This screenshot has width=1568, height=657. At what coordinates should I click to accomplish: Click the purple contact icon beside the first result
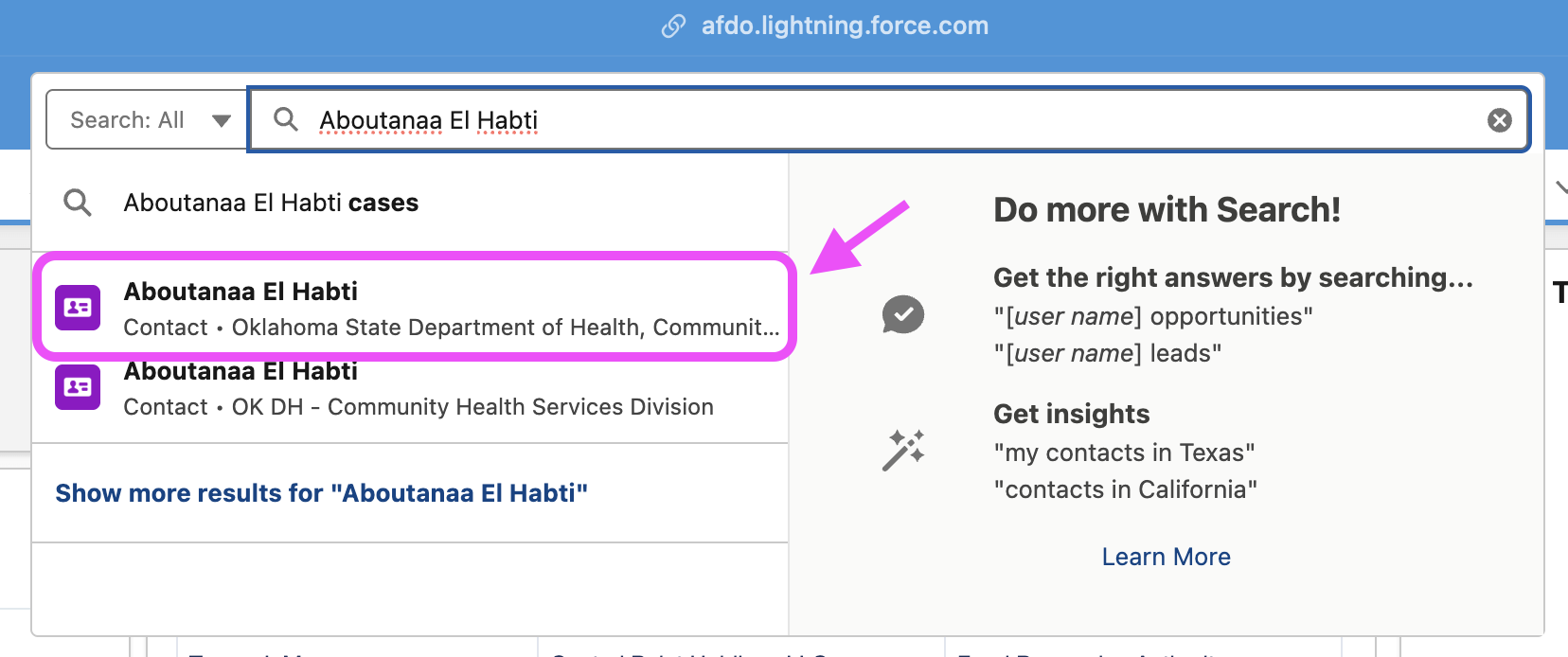click(x=78, y=307)
